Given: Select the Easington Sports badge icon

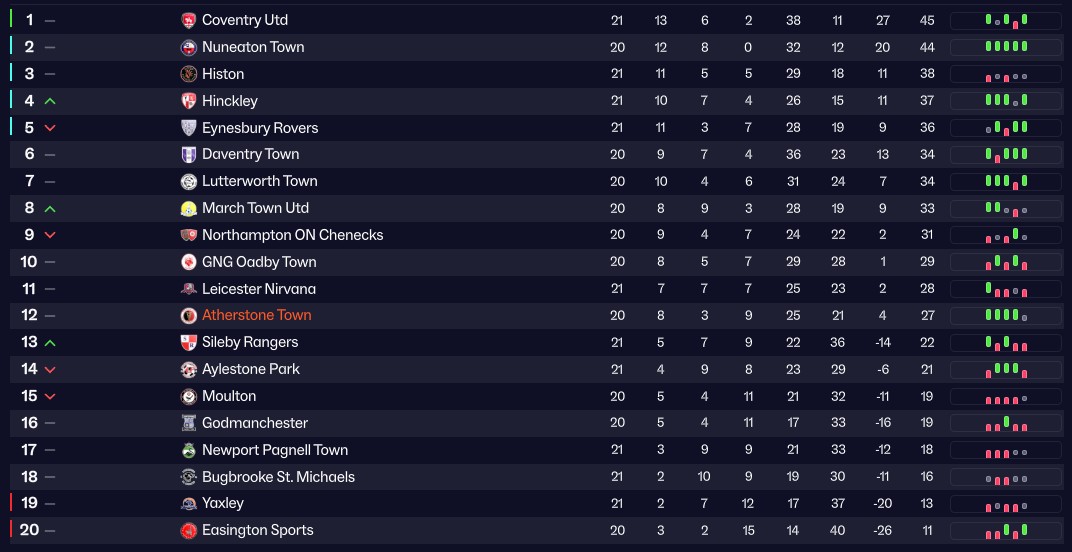Looking at the screenshot, I should (x=189, y=530).
